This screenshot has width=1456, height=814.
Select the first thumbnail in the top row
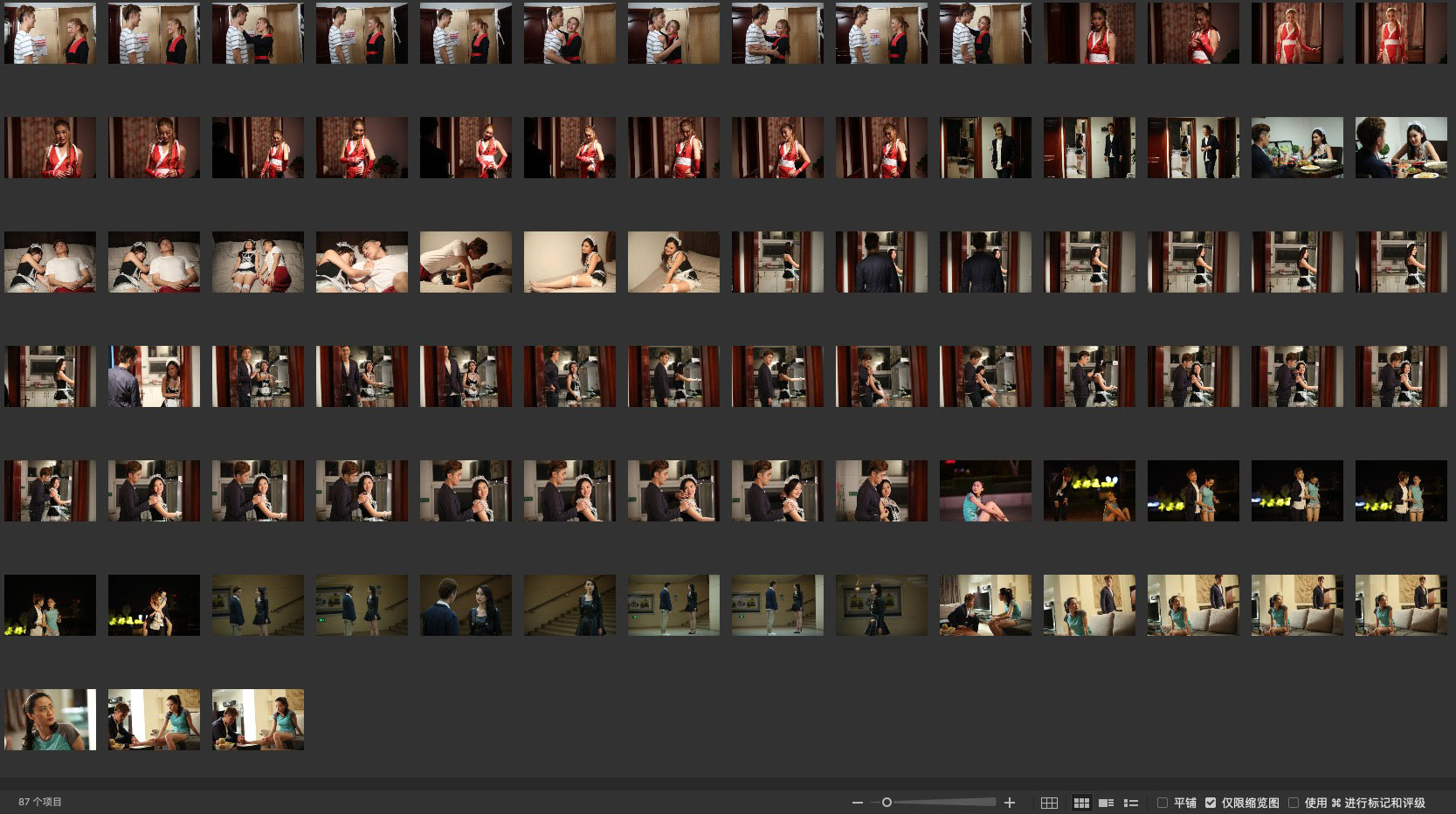tap(50, 33)
